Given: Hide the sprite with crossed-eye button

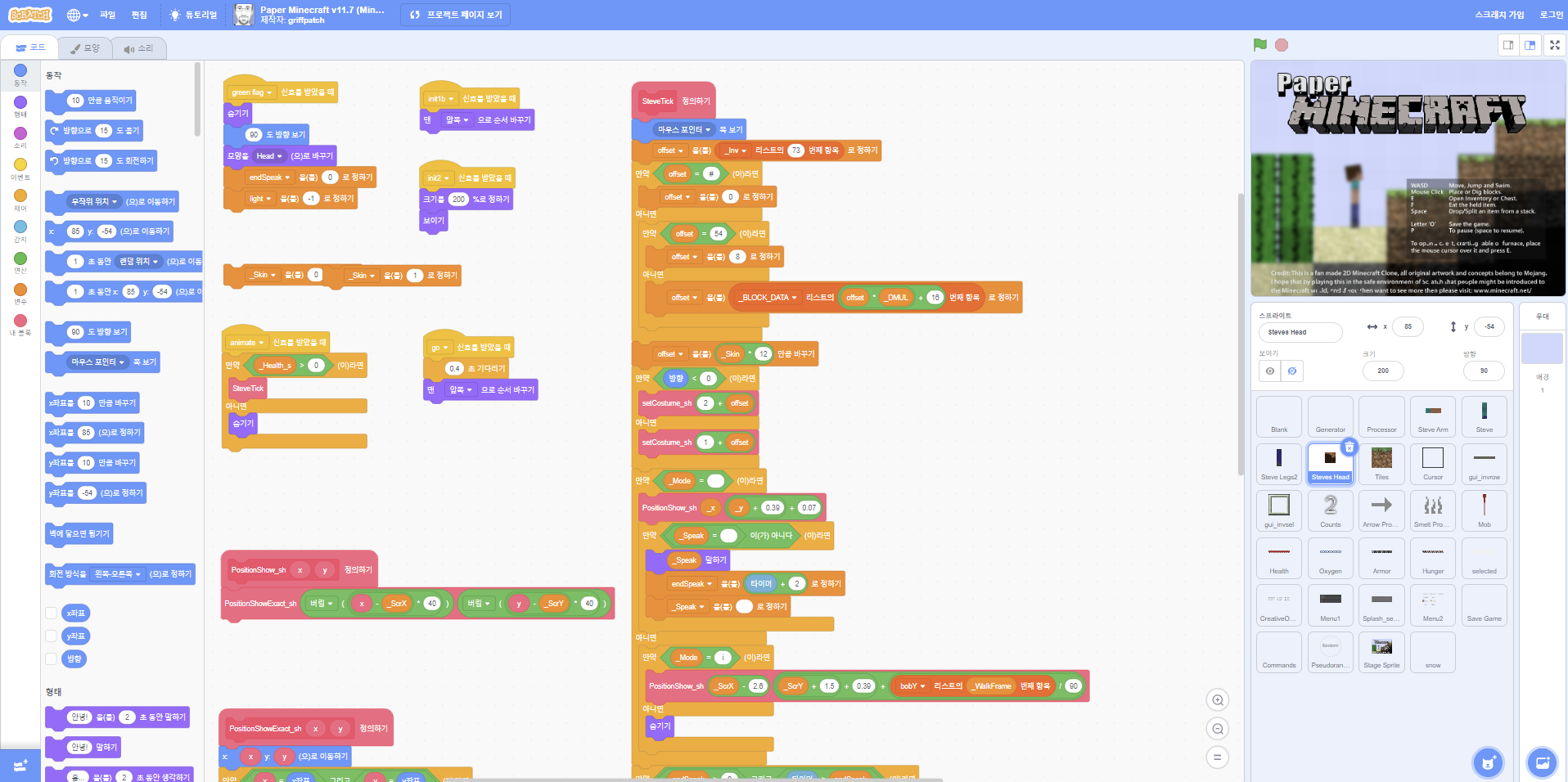Looking at the screenshot, I should pos(1292,371).
